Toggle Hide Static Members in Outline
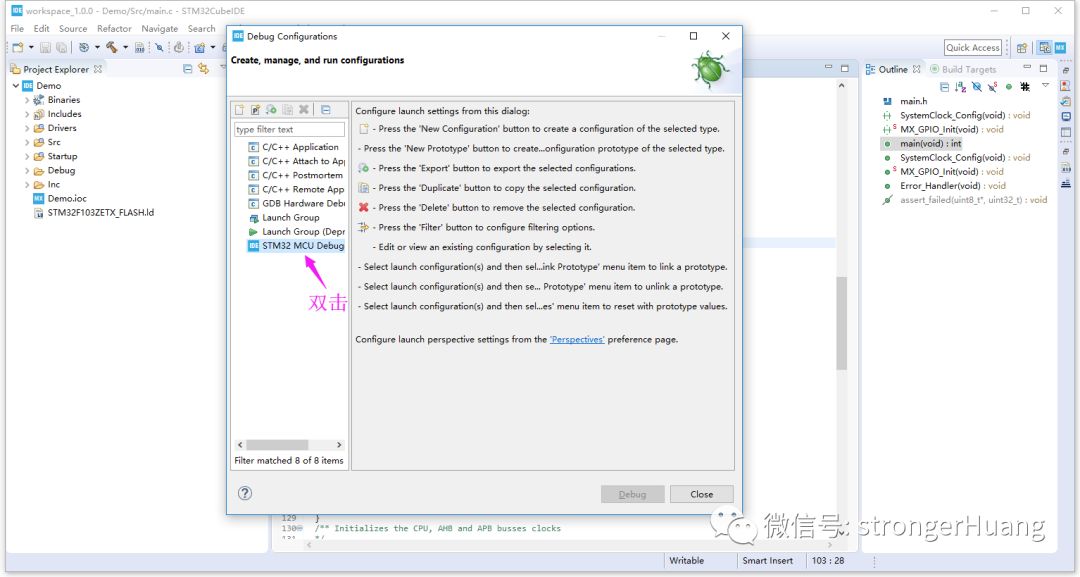 click(x=993, y=87)
